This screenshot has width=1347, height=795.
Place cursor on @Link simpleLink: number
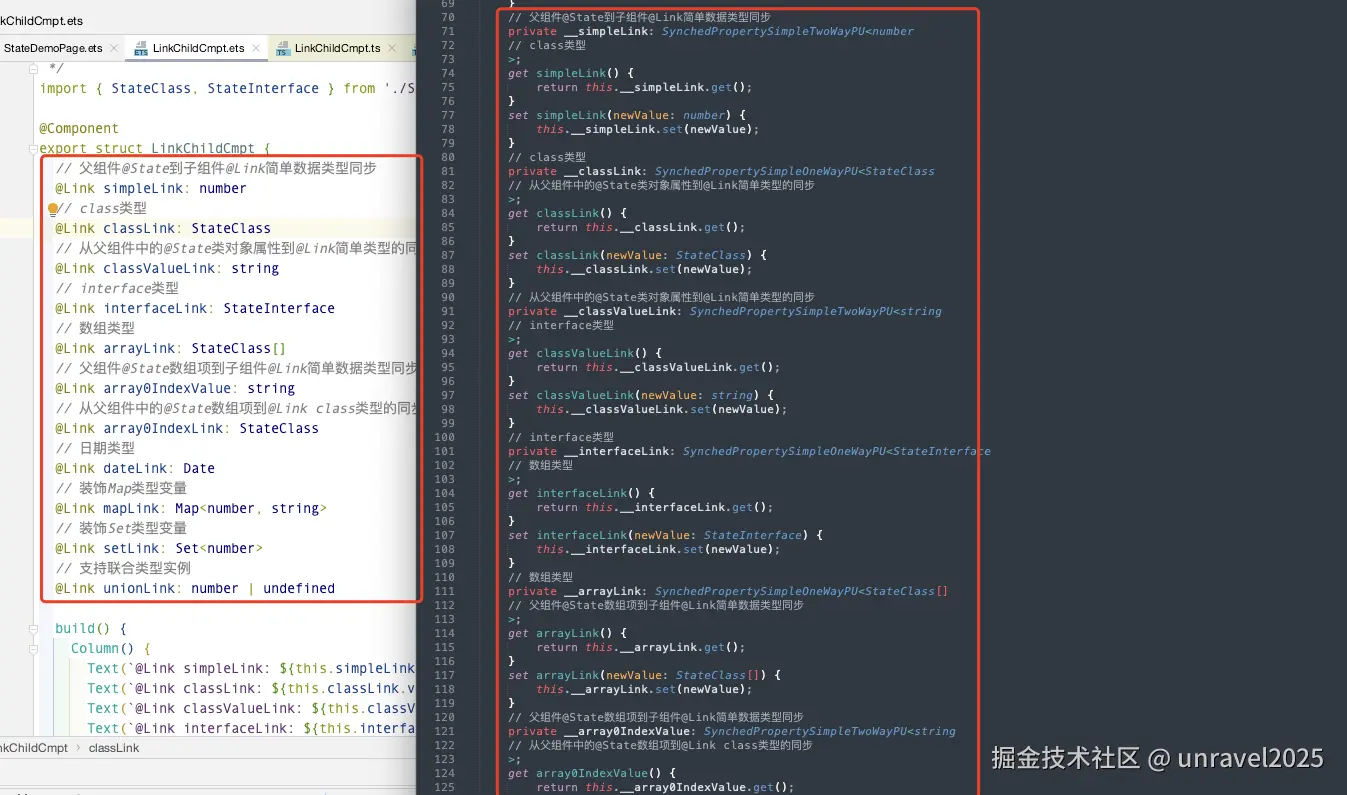(151, 188)
